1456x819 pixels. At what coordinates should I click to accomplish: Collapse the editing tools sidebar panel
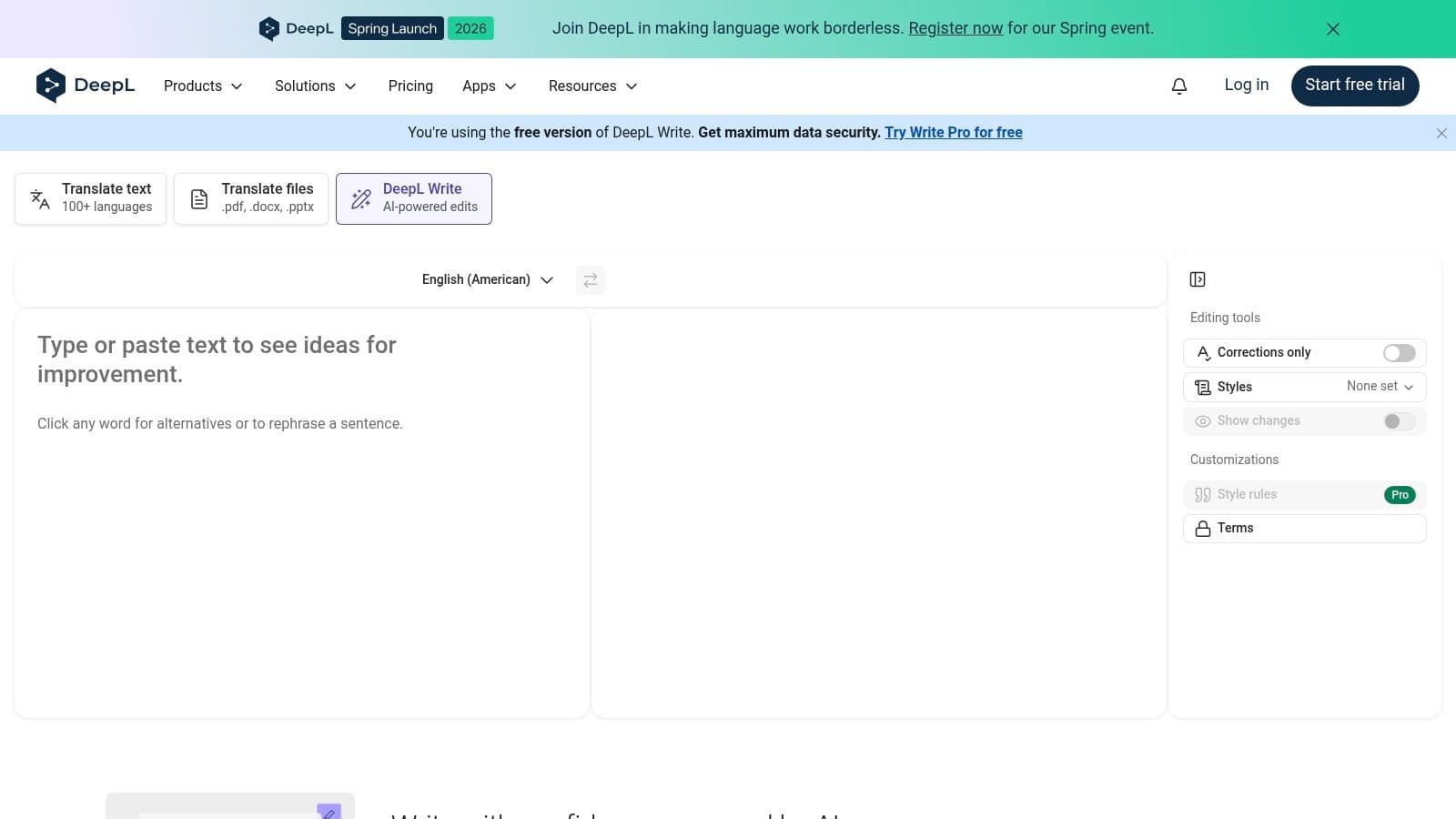(x=1198, y=279)
